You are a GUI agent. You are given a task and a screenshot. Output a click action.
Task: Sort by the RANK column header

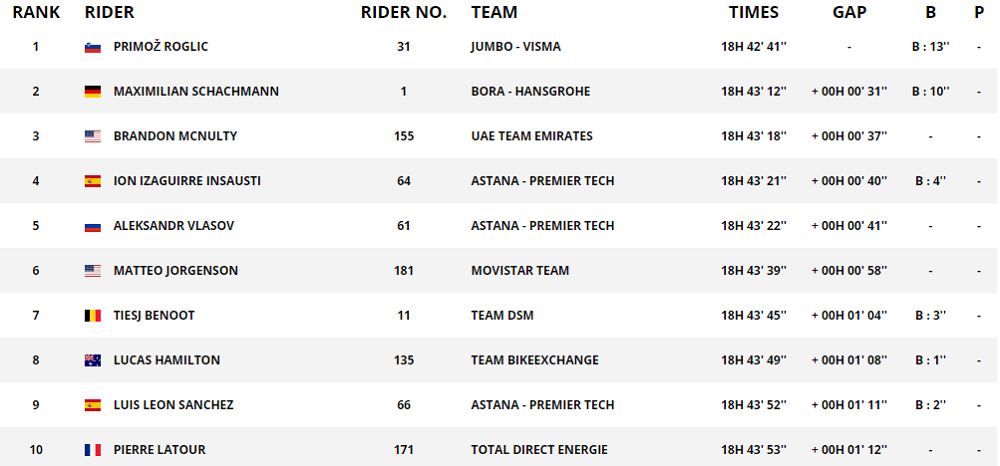[x=36, y=13]
